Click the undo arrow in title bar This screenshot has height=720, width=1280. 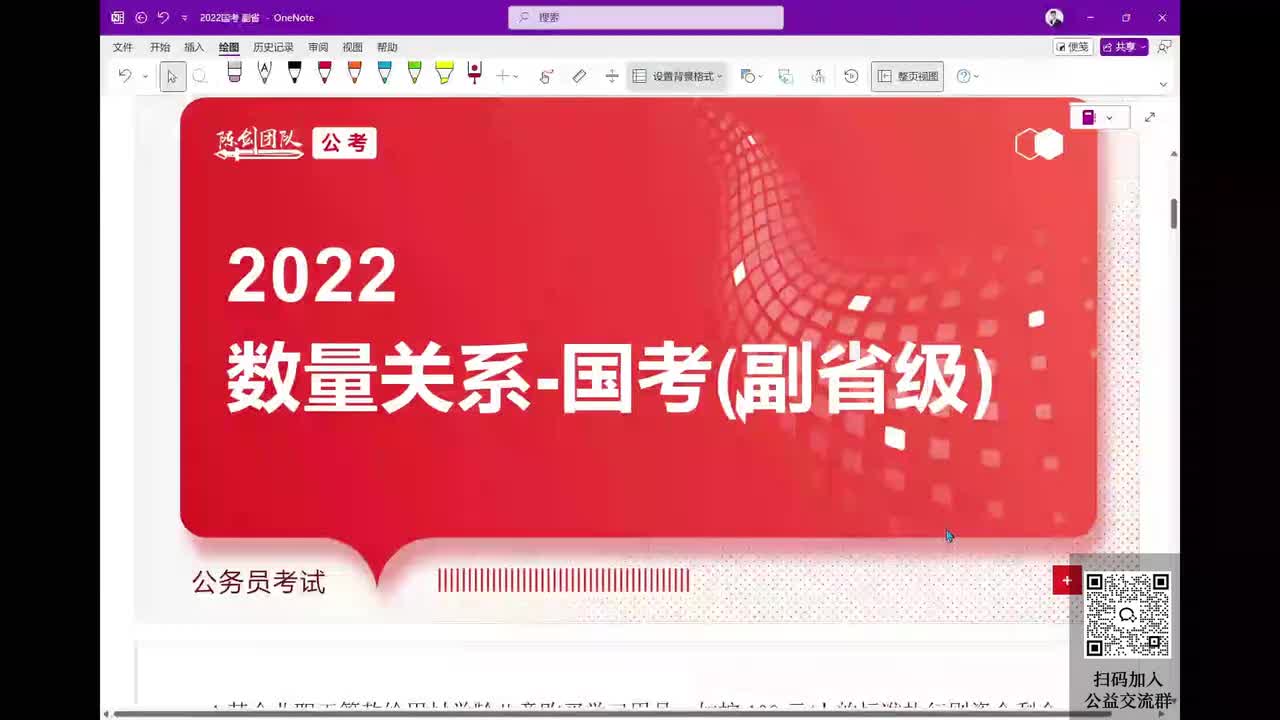(163, 17)
